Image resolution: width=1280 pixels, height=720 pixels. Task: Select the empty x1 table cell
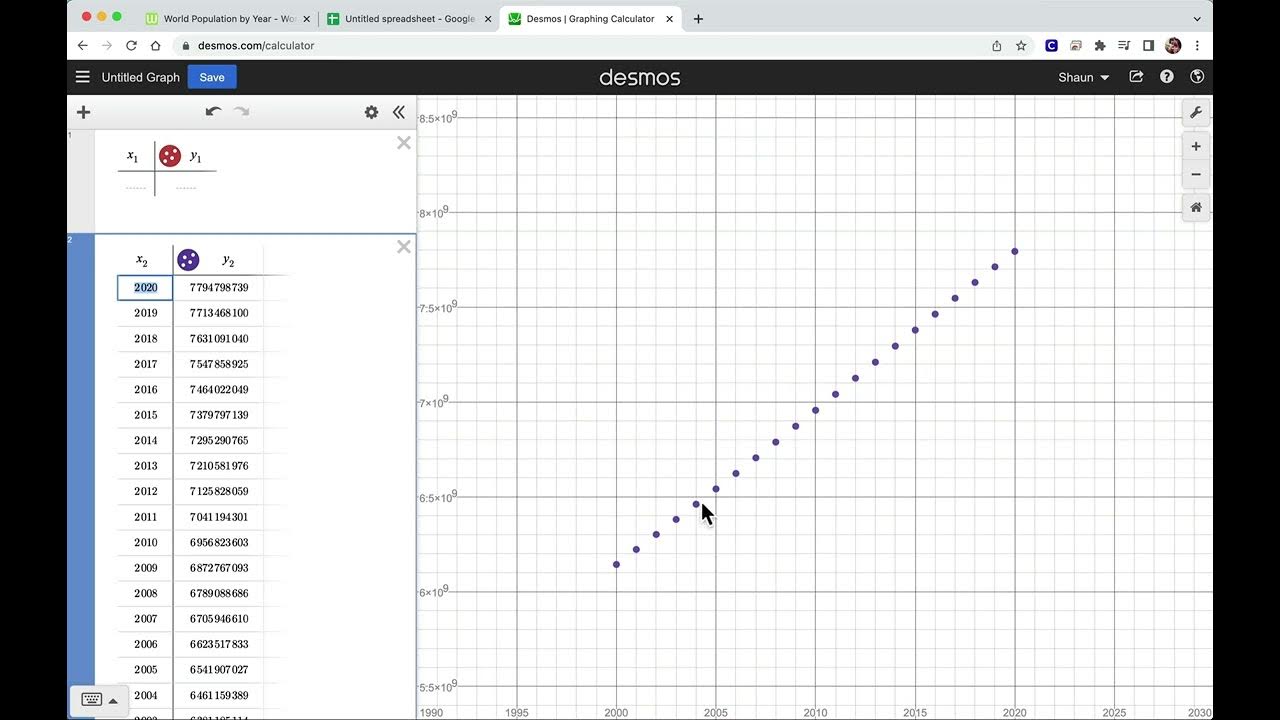[136, 186]
